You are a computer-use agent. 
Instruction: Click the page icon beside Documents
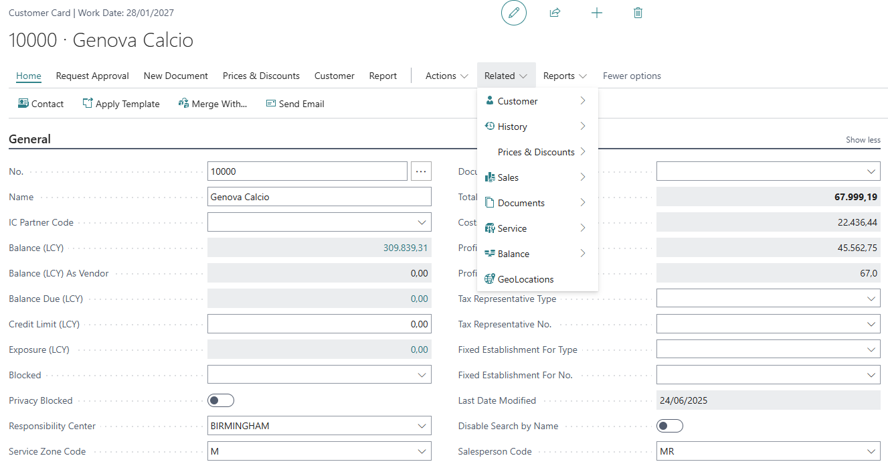[490, 202]
